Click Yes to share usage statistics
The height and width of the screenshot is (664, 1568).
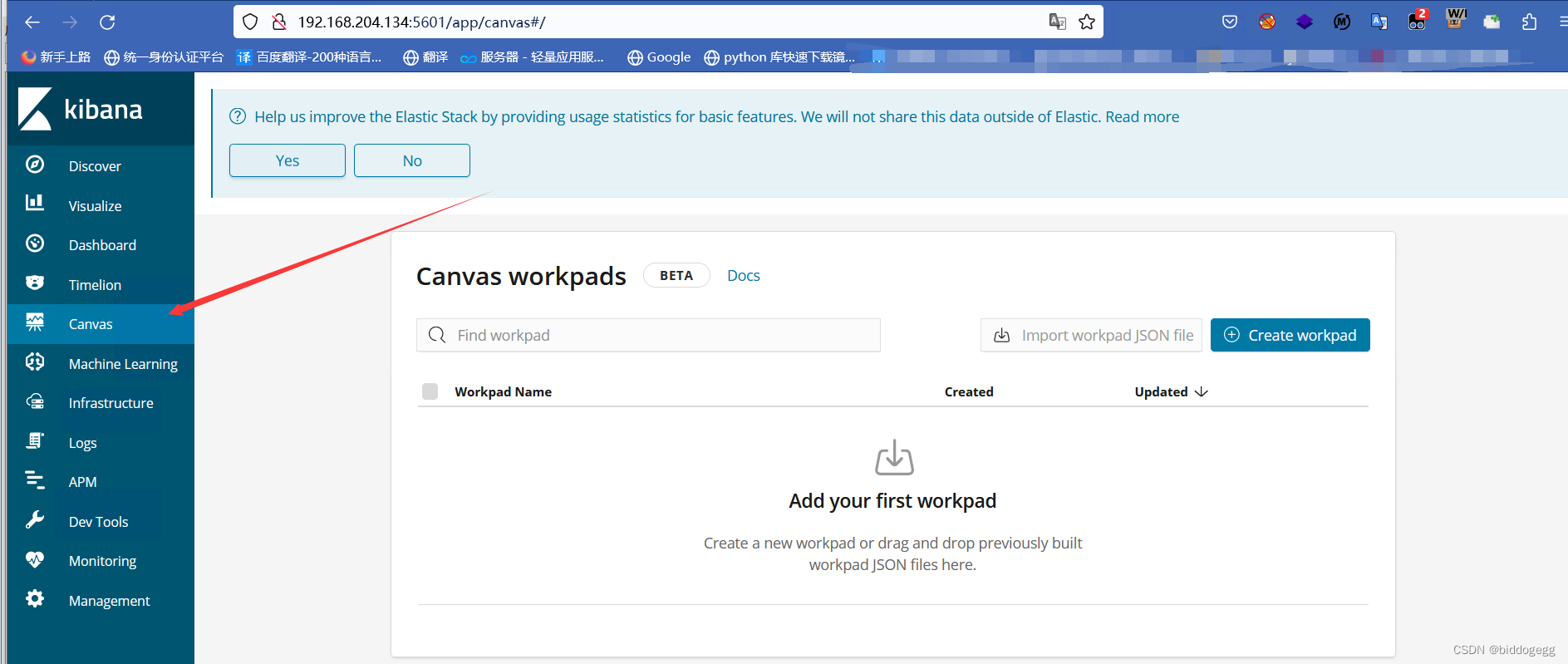click(288, 160)
